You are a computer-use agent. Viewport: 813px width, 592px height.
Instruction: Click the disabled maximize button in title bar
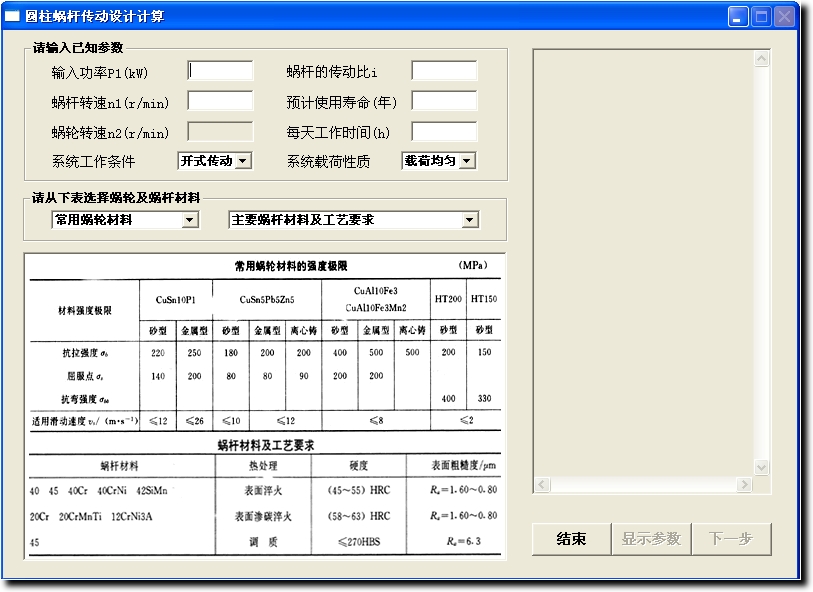click(761, 17)
